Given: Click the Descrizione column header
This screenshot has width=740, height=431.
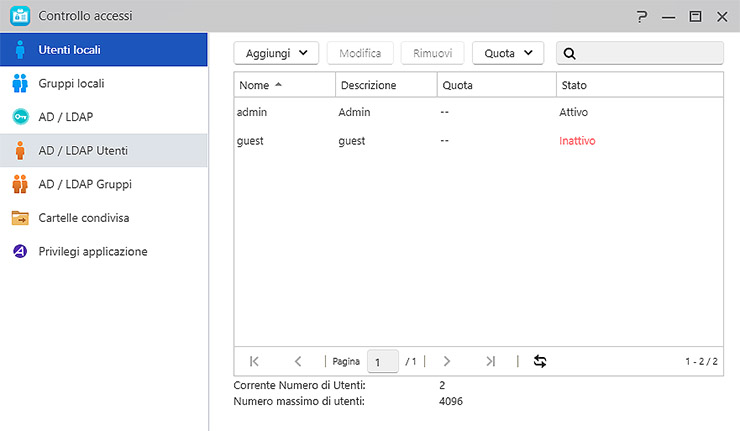Looking at the screenshot, I should (x=368, y=85).
